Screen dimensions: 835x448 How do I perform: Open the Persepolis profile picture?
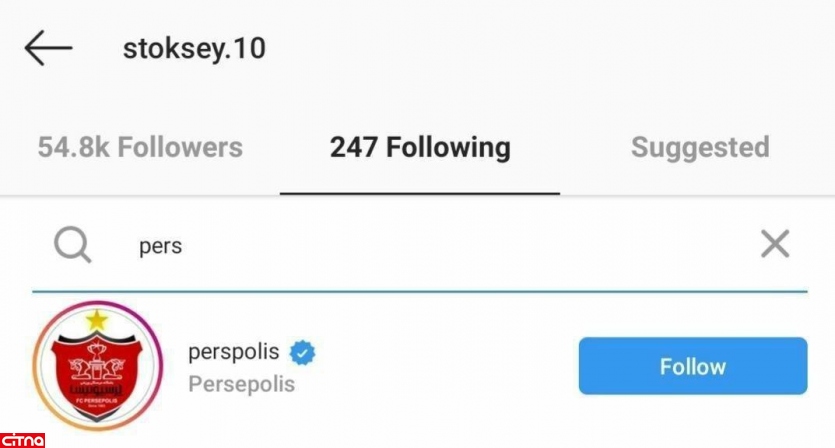tap(97, 367)
